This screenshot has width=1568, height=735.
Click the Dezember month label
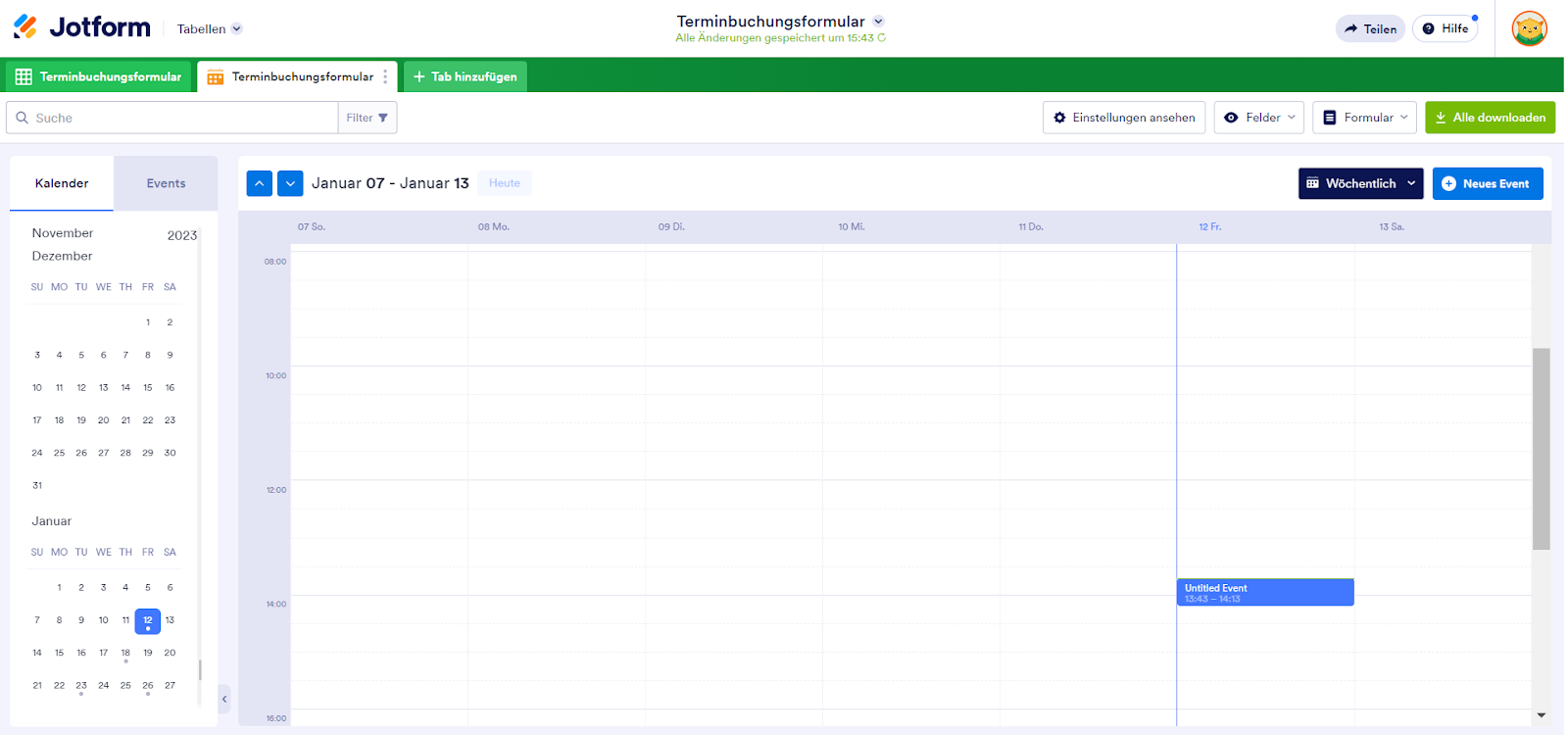coord(62,256)
